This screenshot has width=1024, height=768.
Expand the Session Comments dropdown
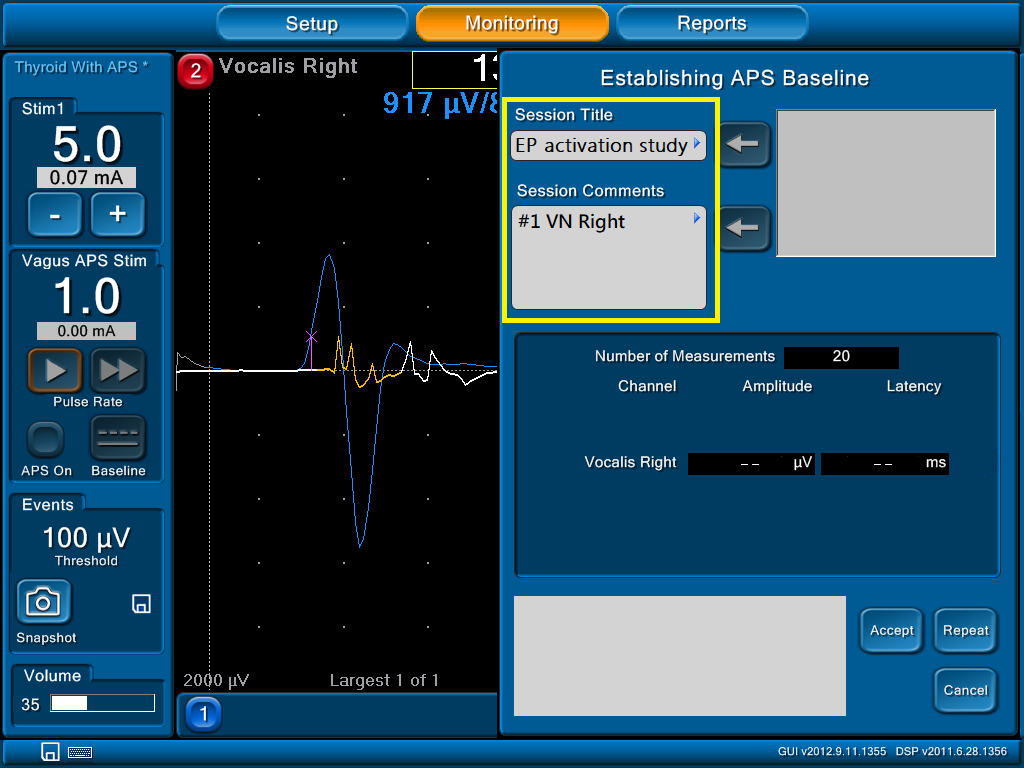[697, 218]
